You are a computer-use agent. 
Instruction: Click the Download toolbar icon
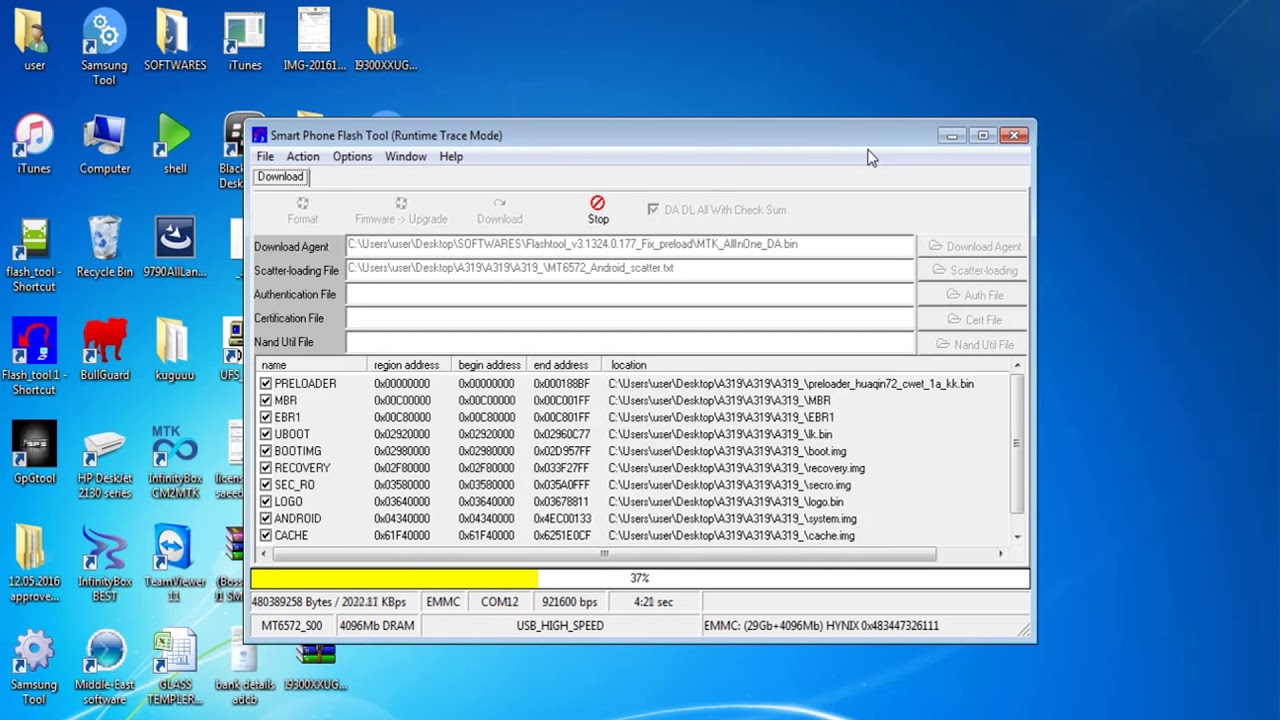coord(499,203)
